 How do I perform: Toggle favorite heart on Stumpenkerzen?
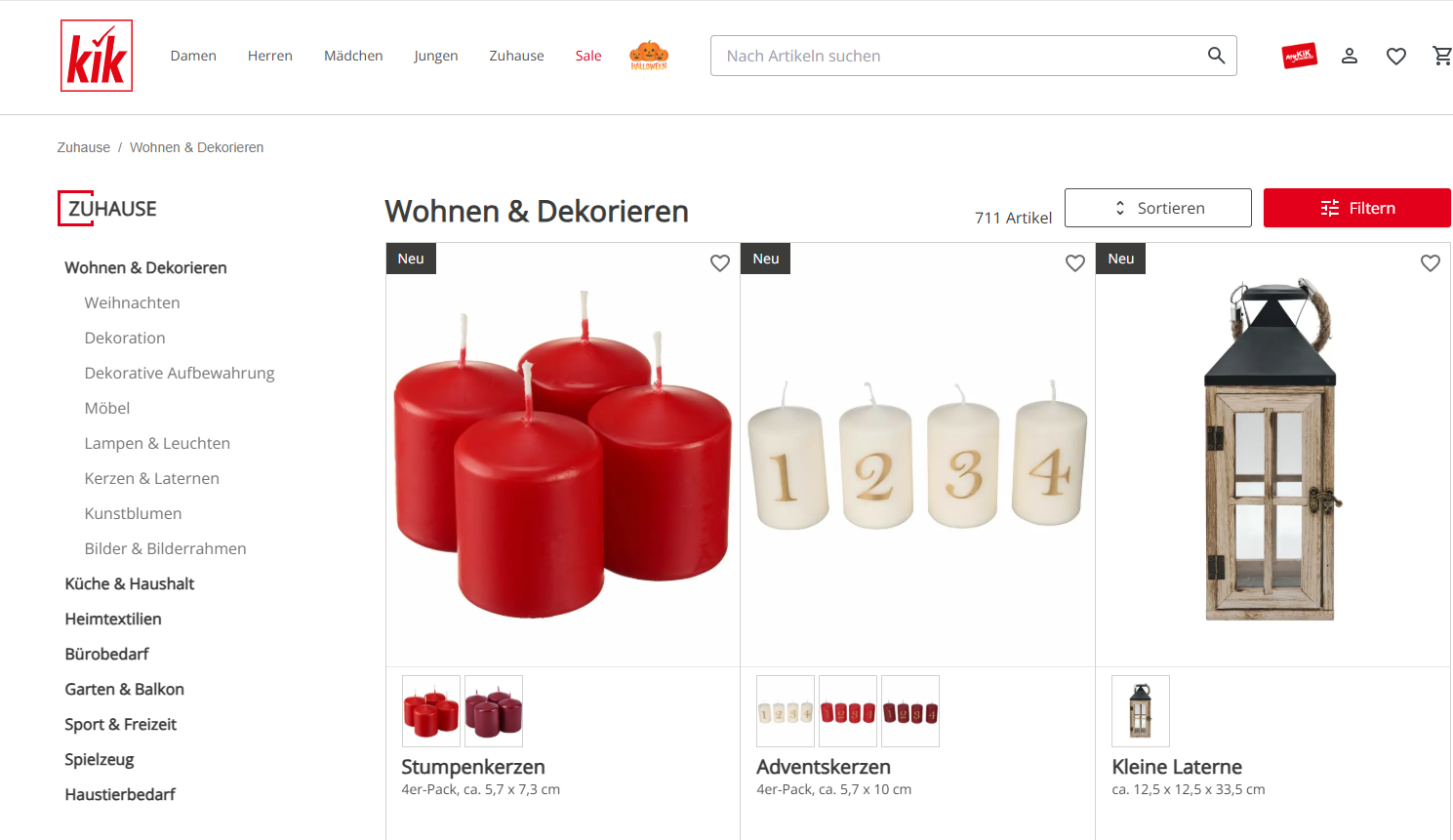[720, 262]
